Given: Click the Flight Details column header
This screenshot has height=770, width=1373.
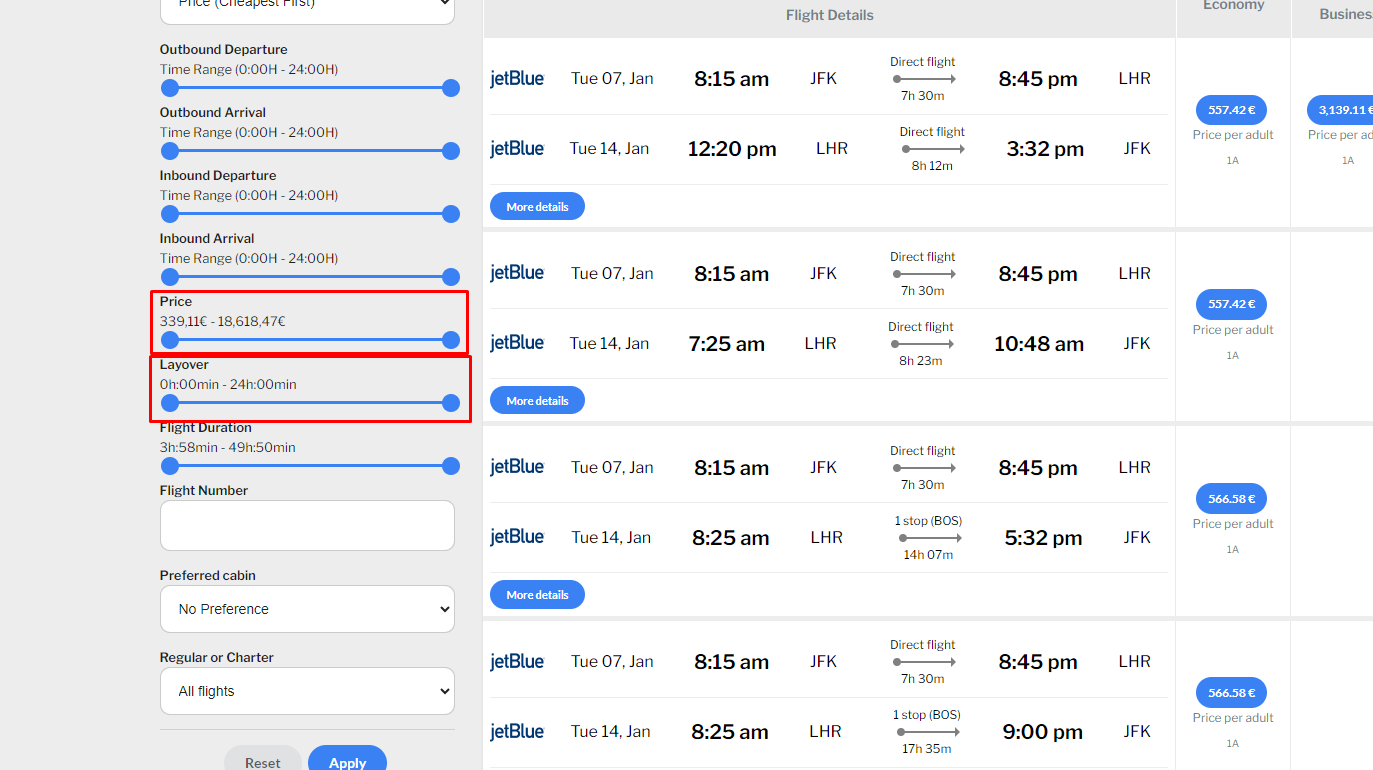Looking at the screenshot, I should [x=830, y=15].
